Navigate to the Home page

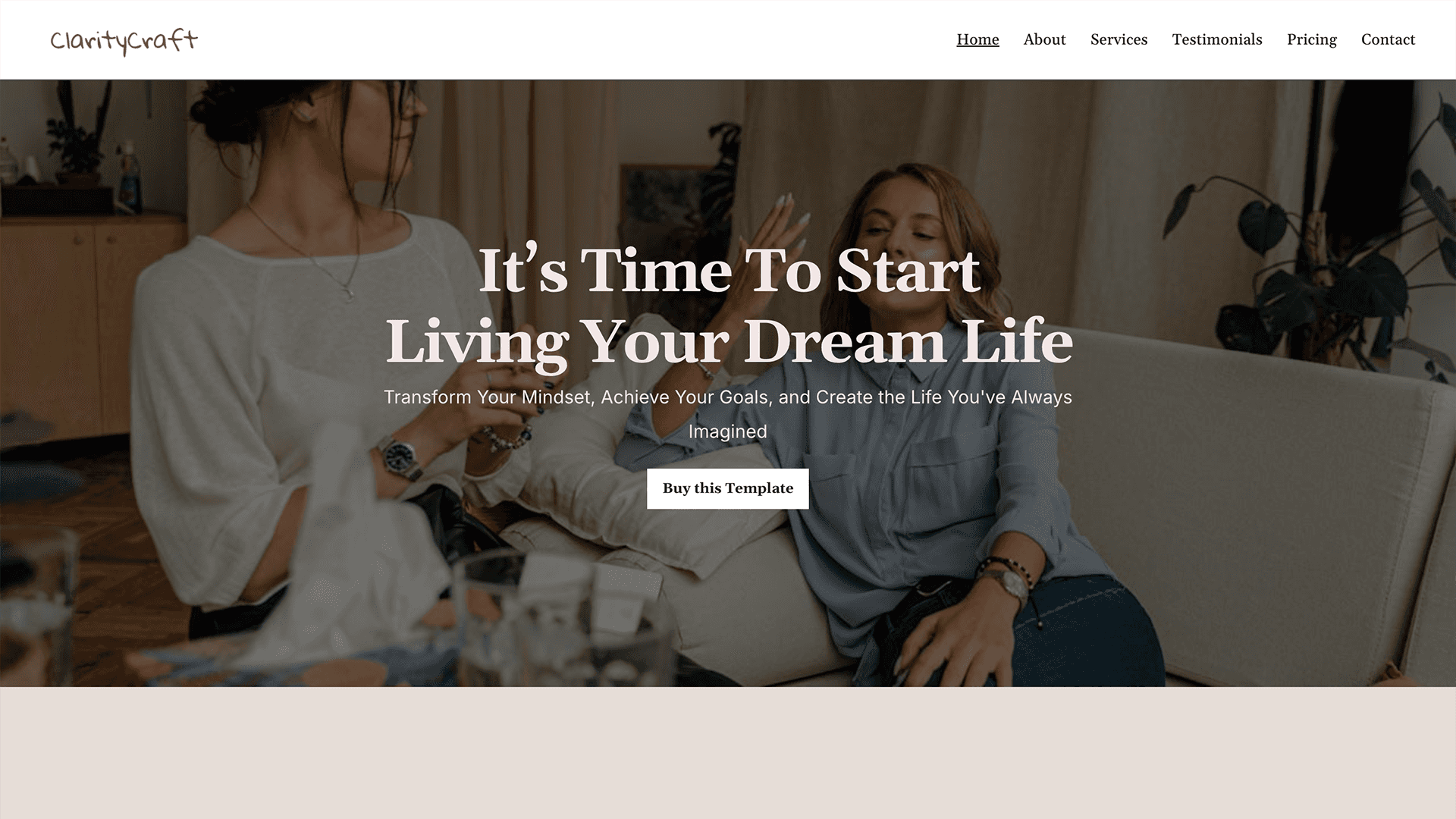(978, 39)
